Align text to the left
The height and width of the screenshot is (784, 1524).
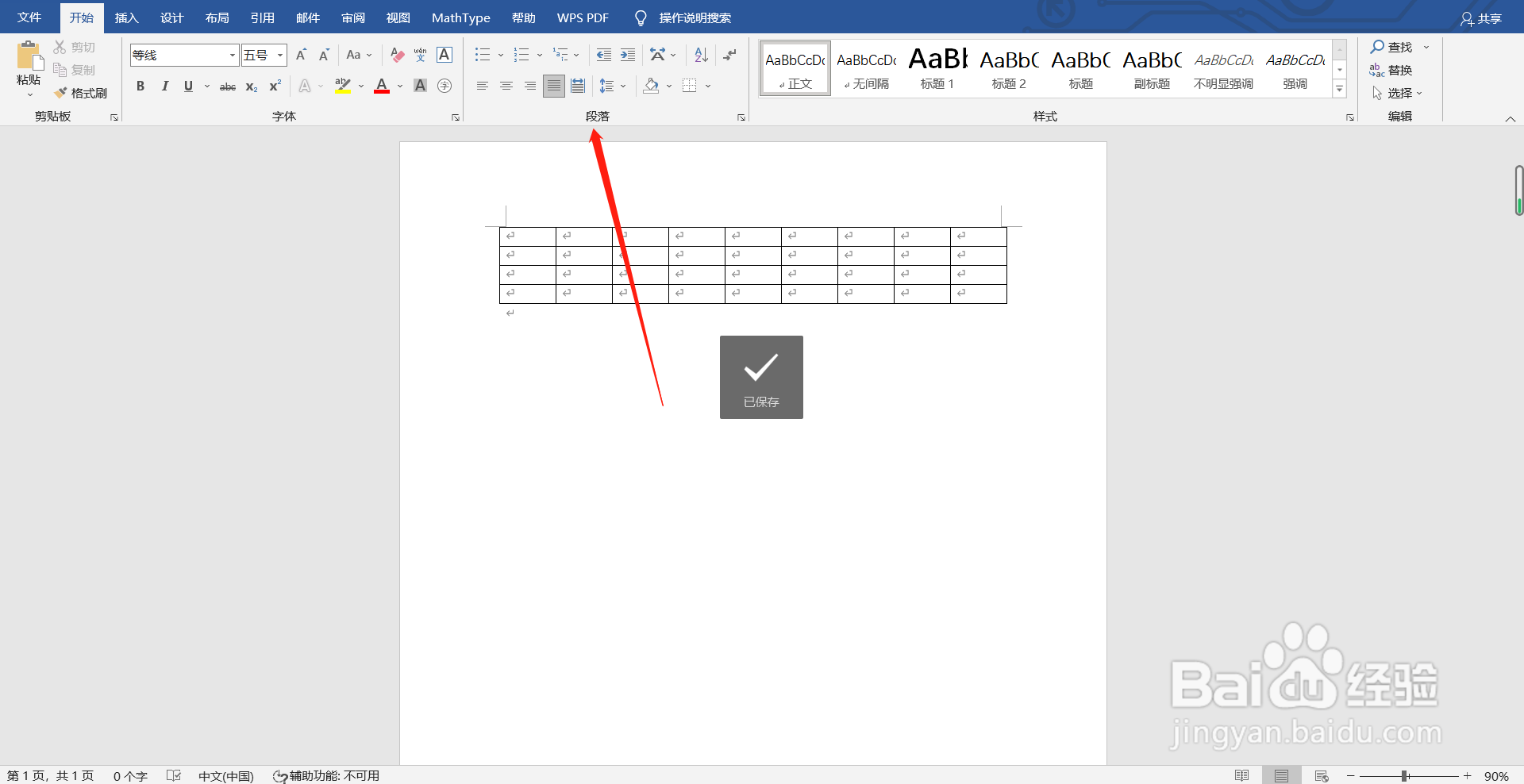[483, 86]
